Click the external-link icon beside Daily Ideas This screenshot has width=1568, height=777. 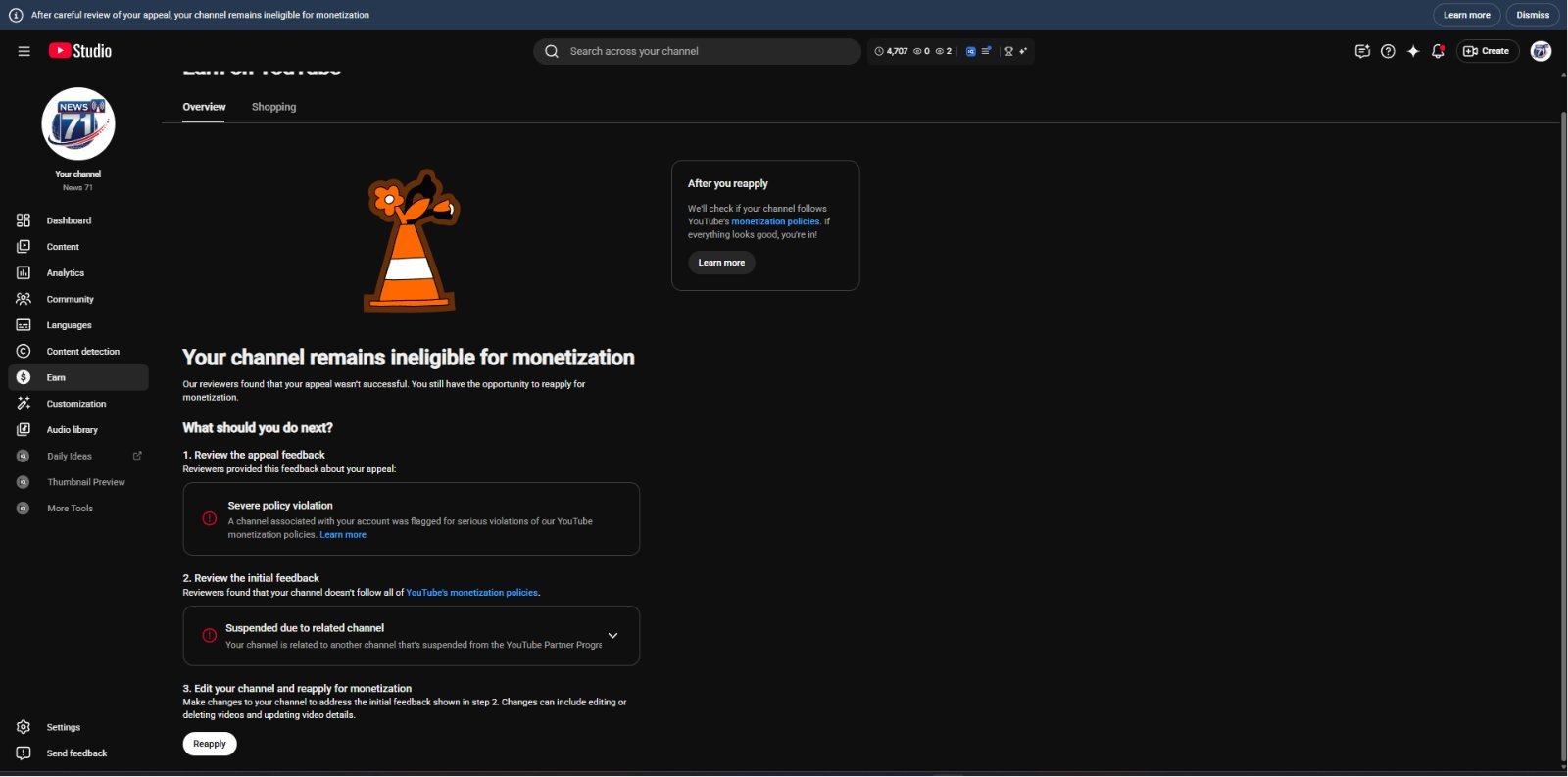pos(137,456)
